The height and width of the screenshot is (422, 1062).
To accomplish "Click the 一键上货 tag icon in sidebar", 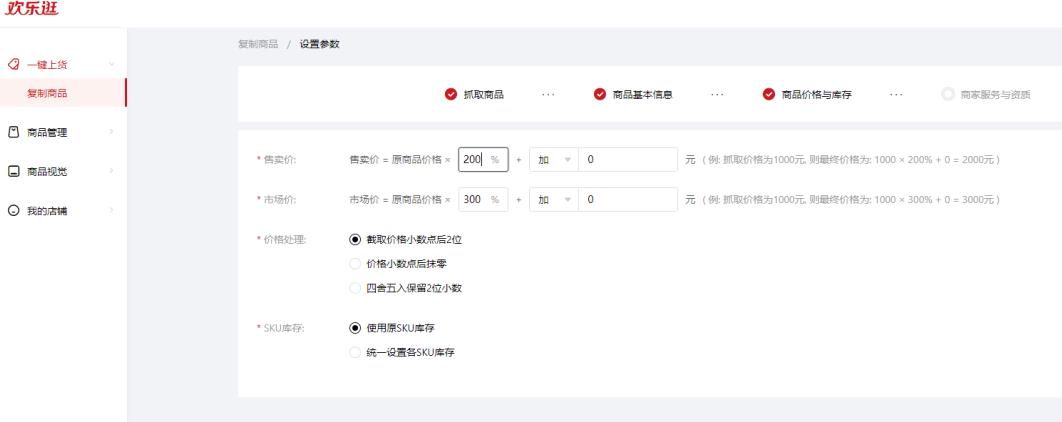I will (x=14, y=65).
